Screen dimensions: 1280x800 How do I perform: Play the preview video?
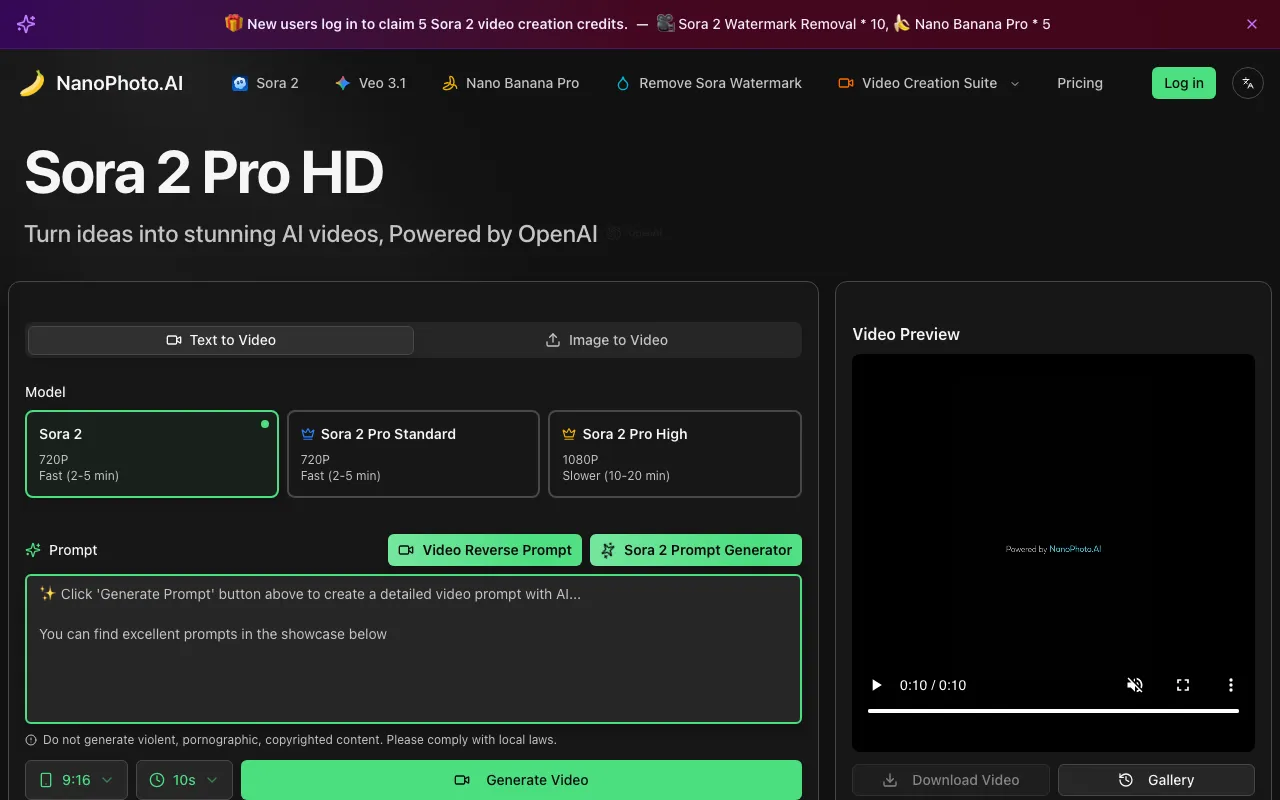876,685
